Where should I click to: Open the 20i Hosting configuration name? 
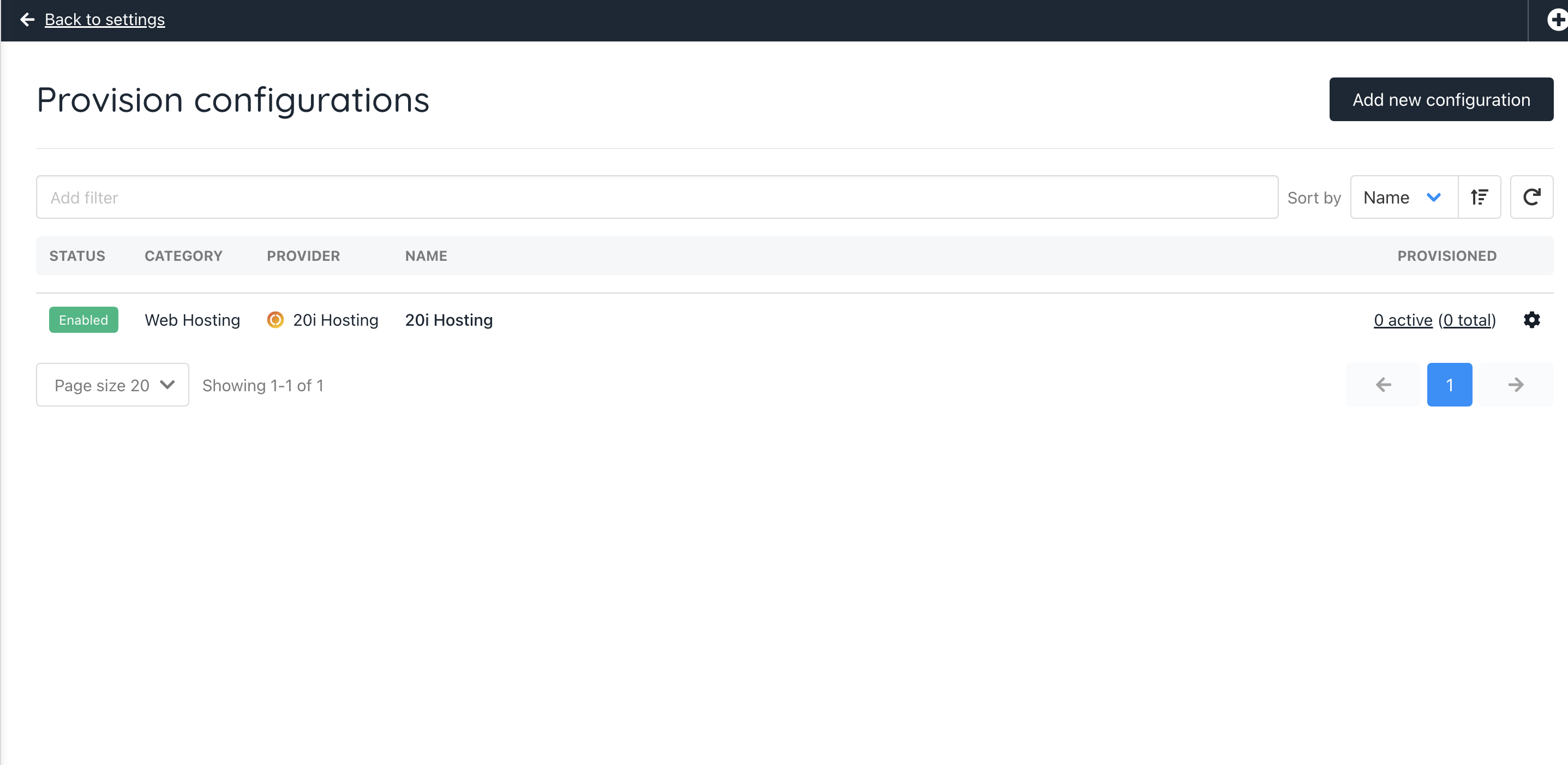click(448, 320)
